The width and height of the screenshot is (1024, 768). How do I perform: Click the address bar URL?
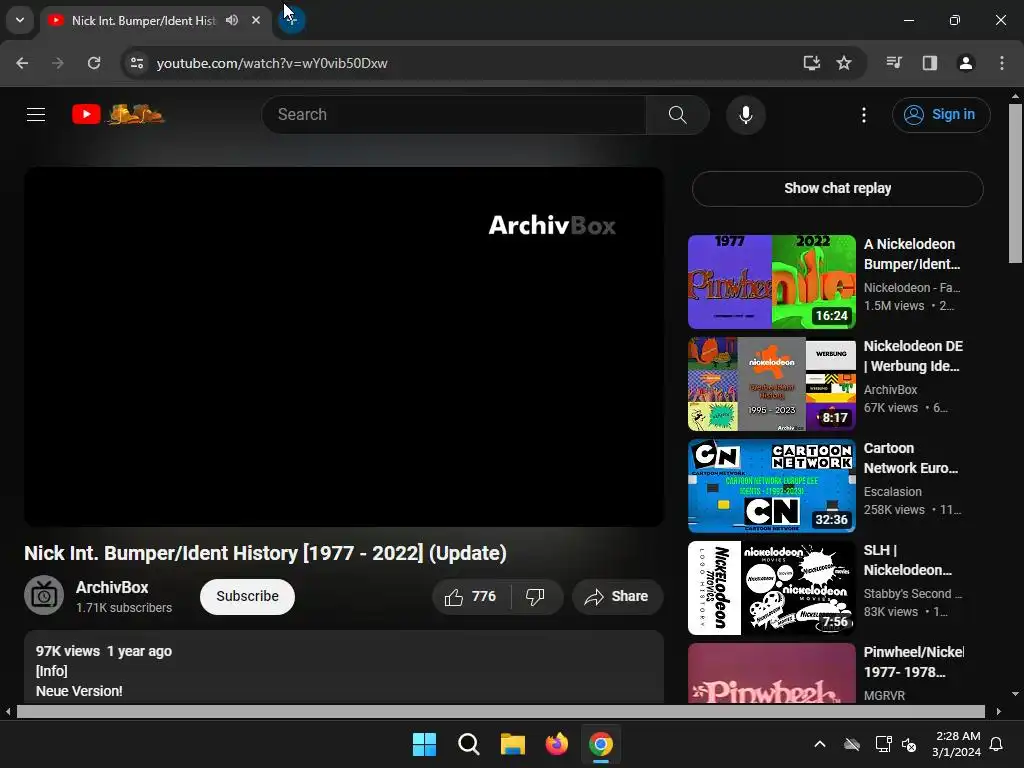pyautogui.click(x=272, y=63)
